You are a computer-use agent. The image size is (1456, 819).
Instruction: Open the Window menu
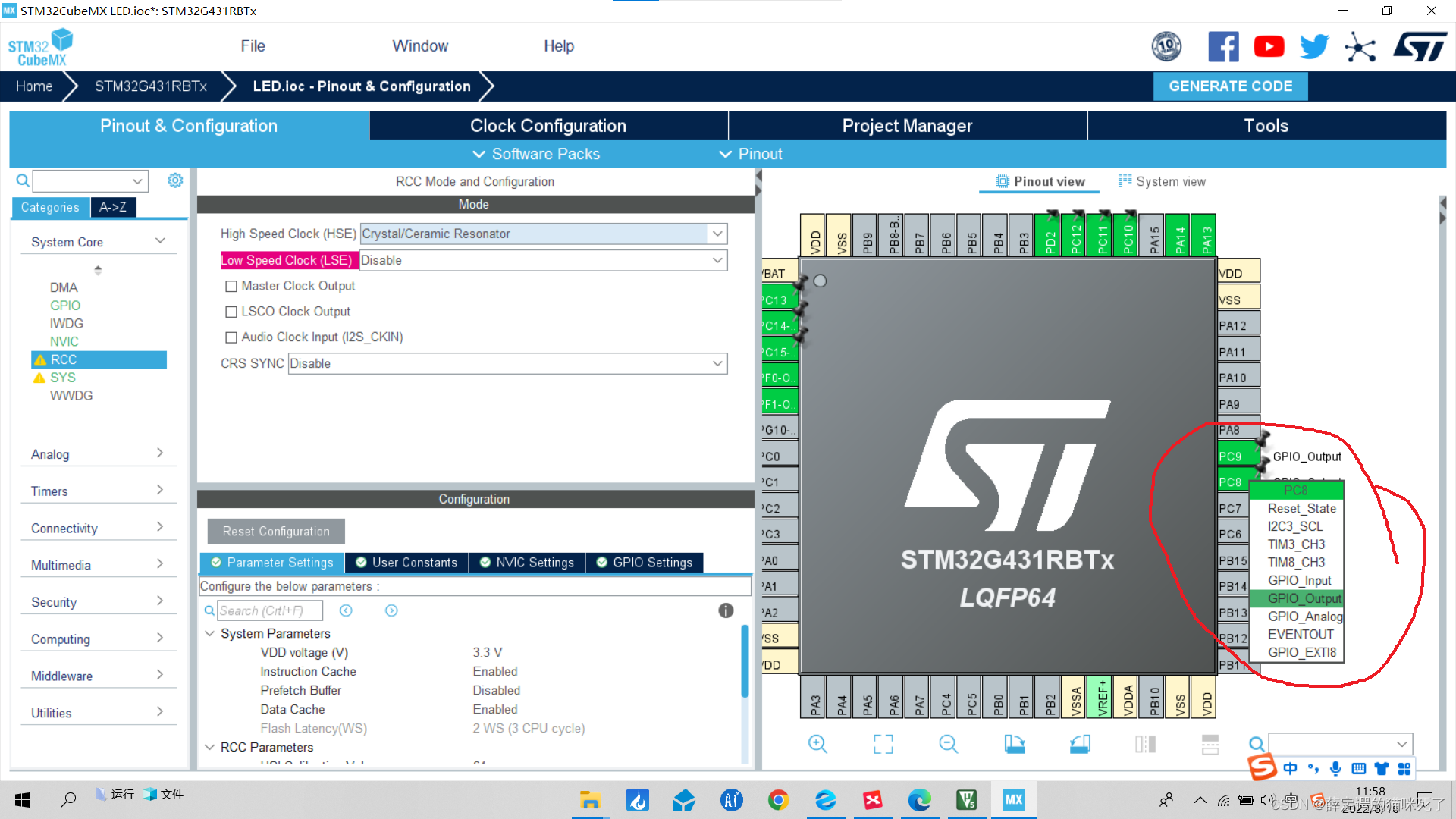tap(420, 45)
